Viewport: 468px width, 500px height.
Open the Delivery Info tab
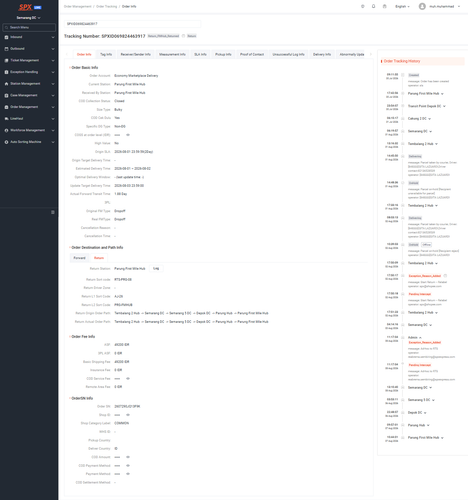point(322,54)
